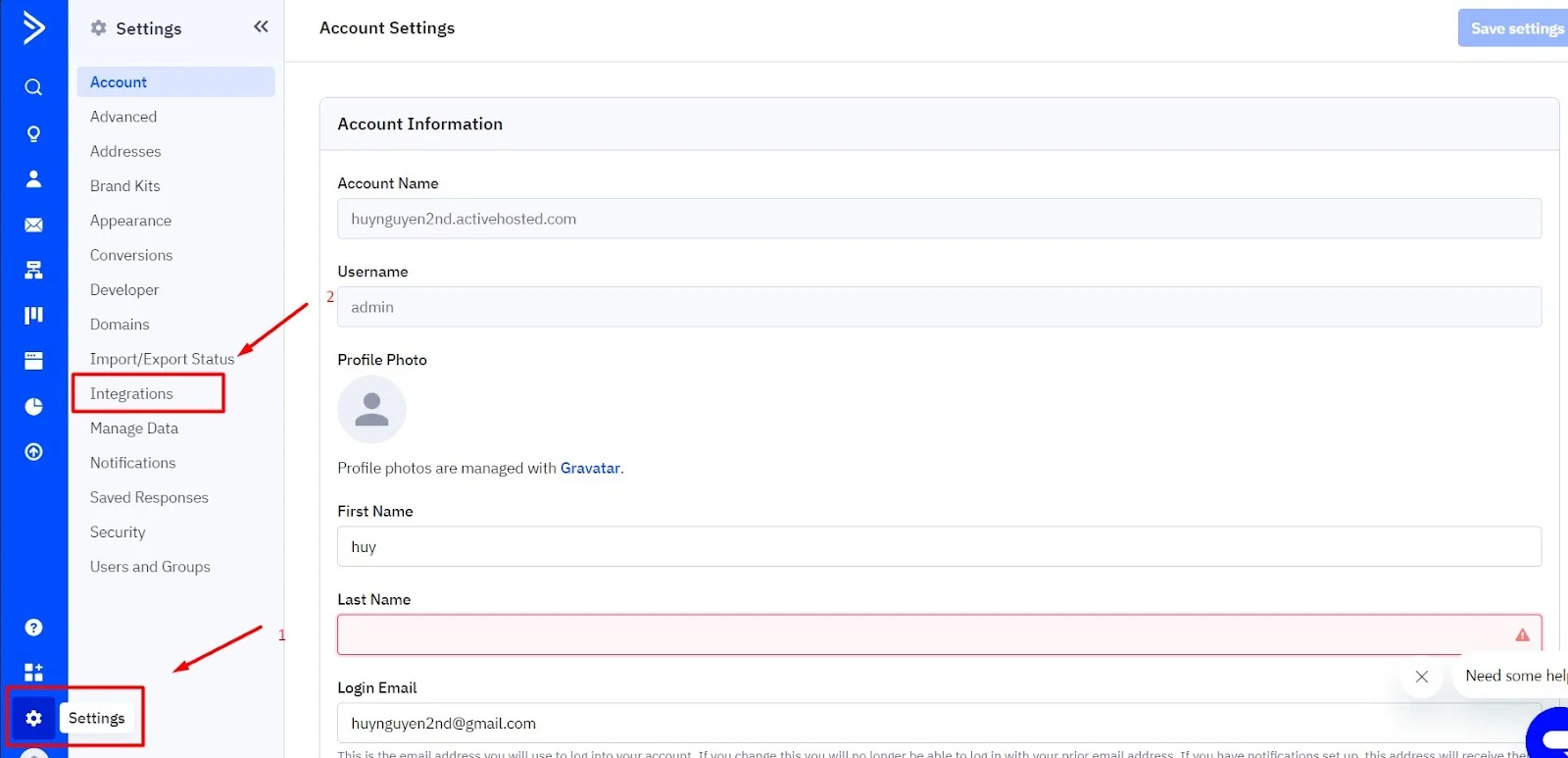1568x758 pixels.
Task: Open the lightbulb ideas icon
Action: (33, 133)
